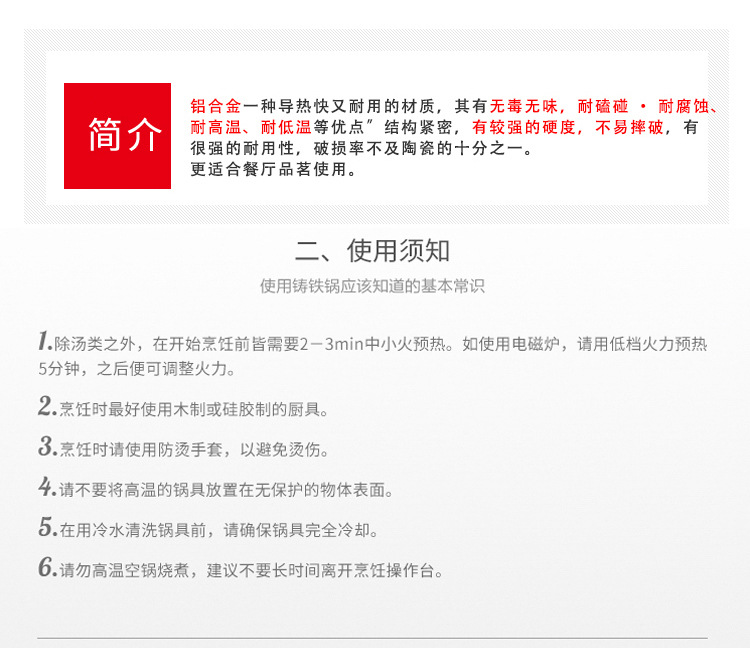
Task: Click the line 很强的耐用性，破损率不及陶瓷的十分之一
Action: pyautogui.click(x=361, y=148)
